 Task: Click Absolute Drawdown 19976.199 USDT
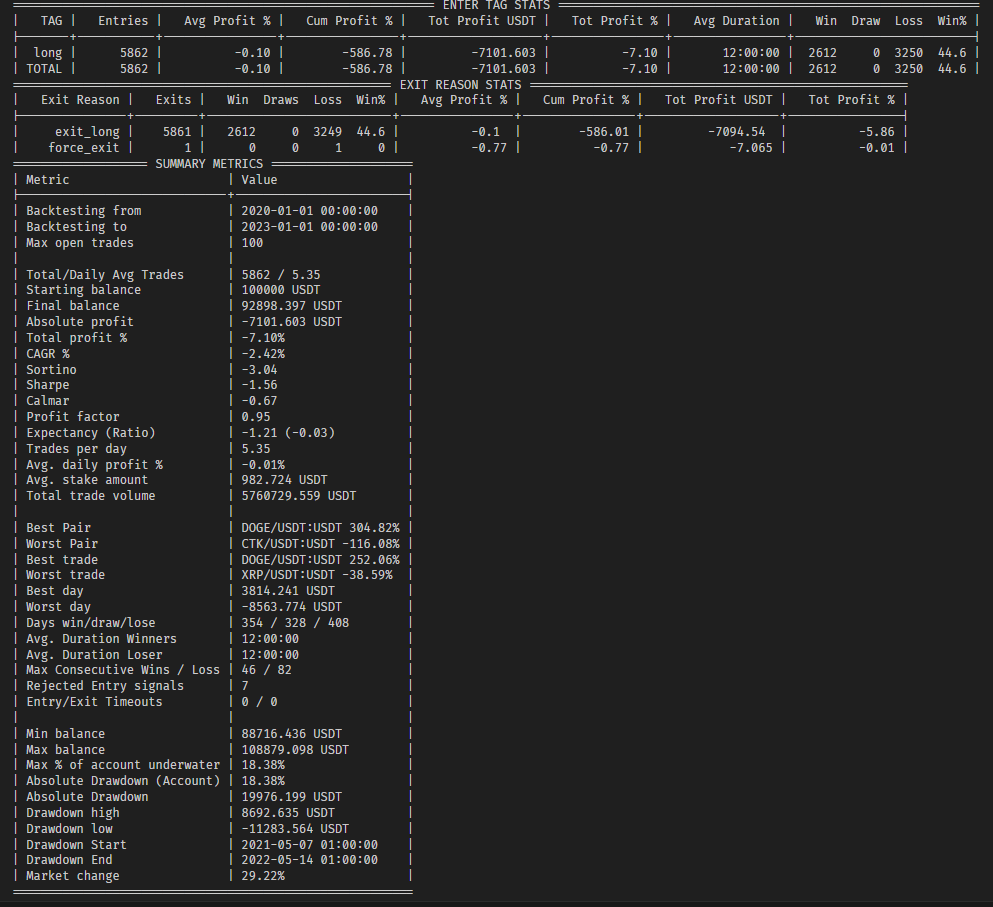click(291, 797)
